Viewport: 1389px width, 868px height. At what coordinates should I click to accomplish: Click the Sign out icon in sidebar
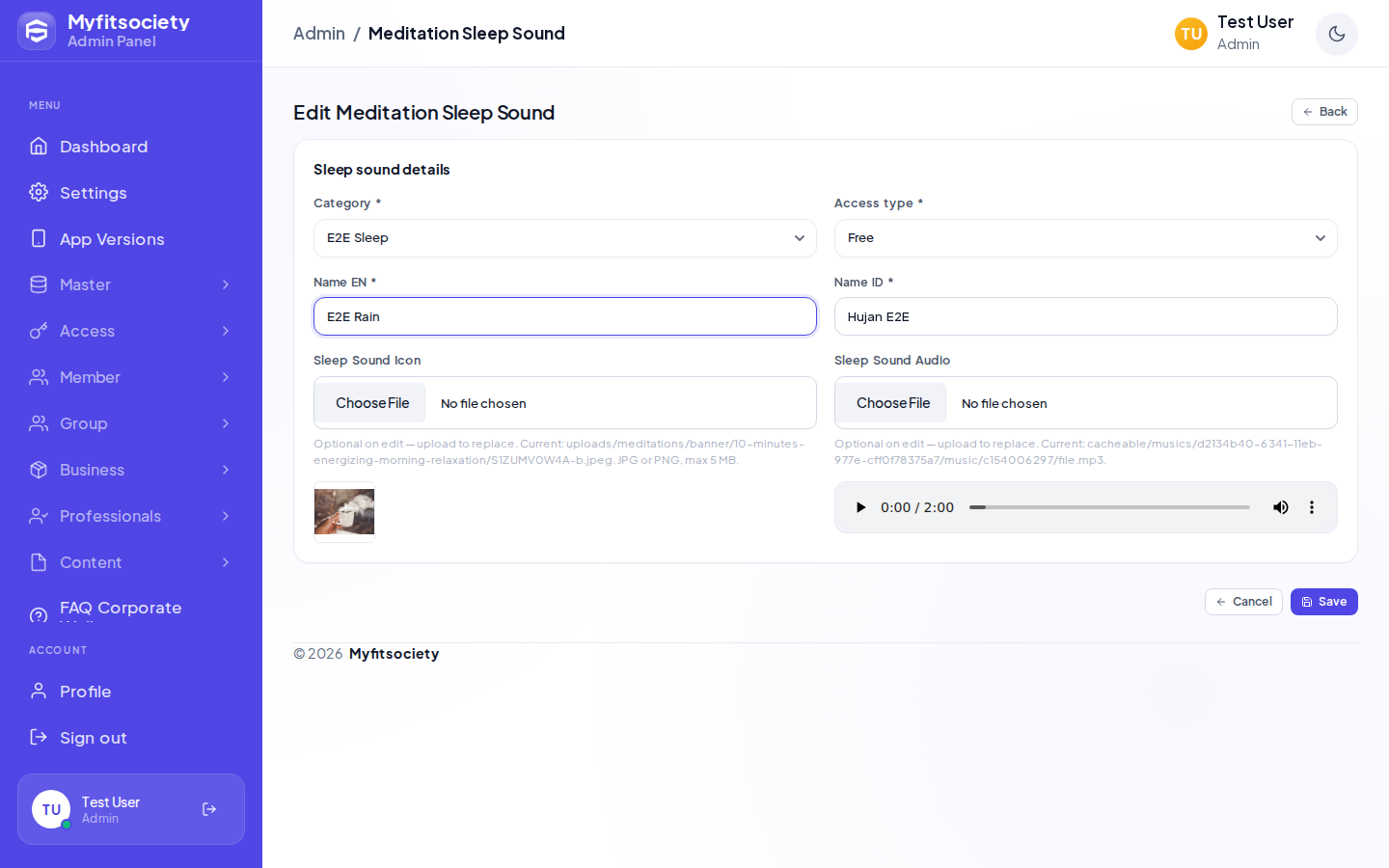(x=39, y=737)
